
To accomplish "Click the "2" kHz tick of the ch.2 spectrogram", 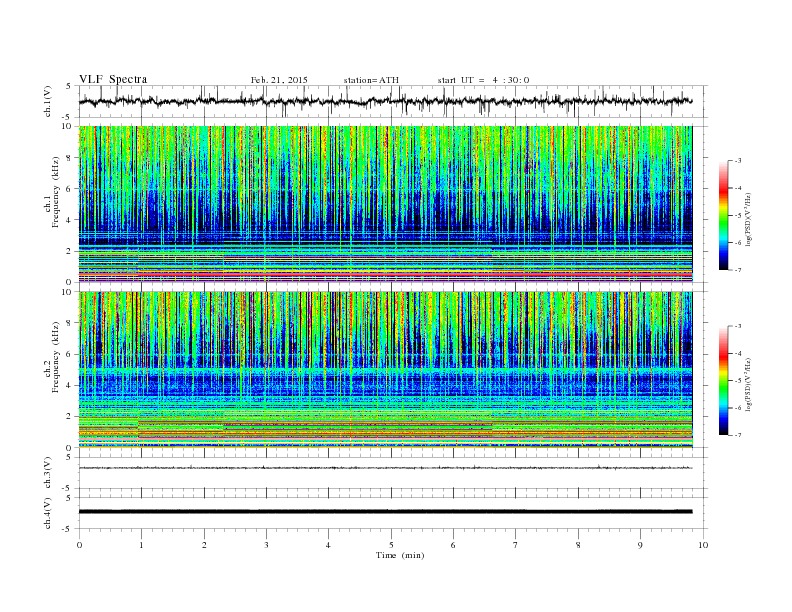I will pos(70,417).
